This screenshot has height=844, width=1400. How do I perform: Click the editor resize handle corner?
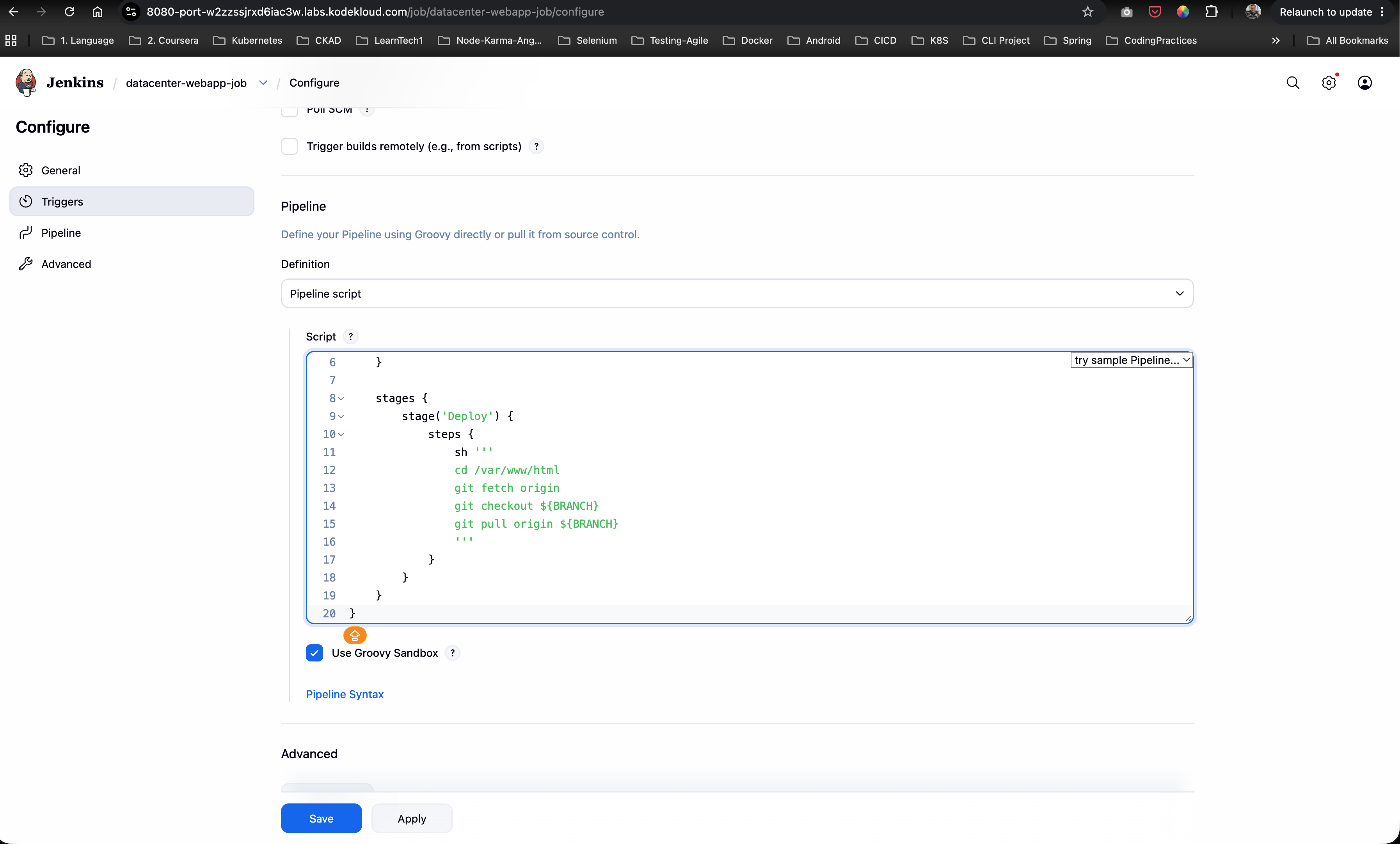pyautogui.click(x=1188, y=619)
